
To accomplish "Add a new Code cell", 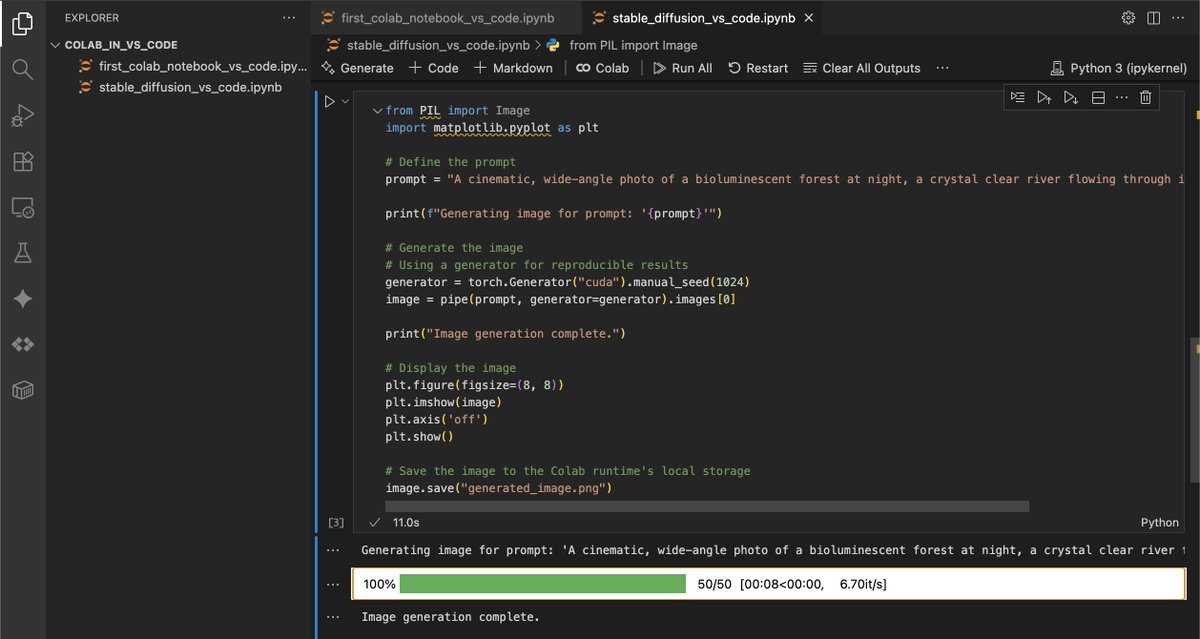I will point(434,68).
